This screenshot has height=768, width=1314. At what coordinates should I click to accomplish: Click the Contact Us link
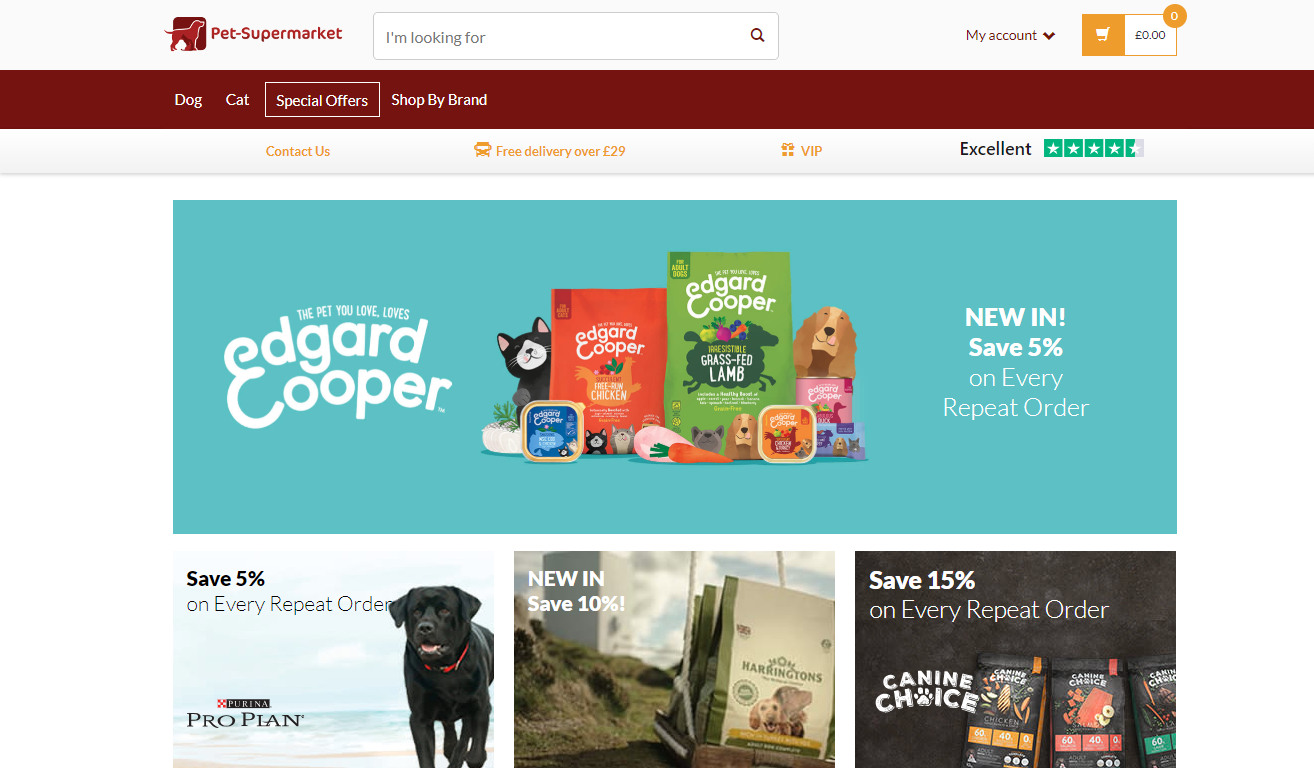coord(298,151)
